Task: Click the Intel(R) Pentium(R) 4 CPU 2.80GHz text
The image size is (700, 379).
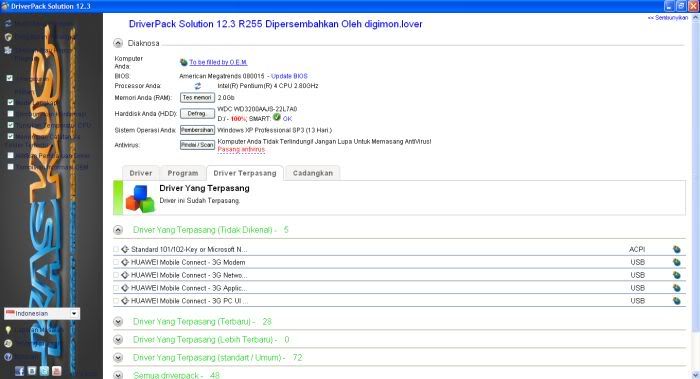Action: click(x=268, y=86)
